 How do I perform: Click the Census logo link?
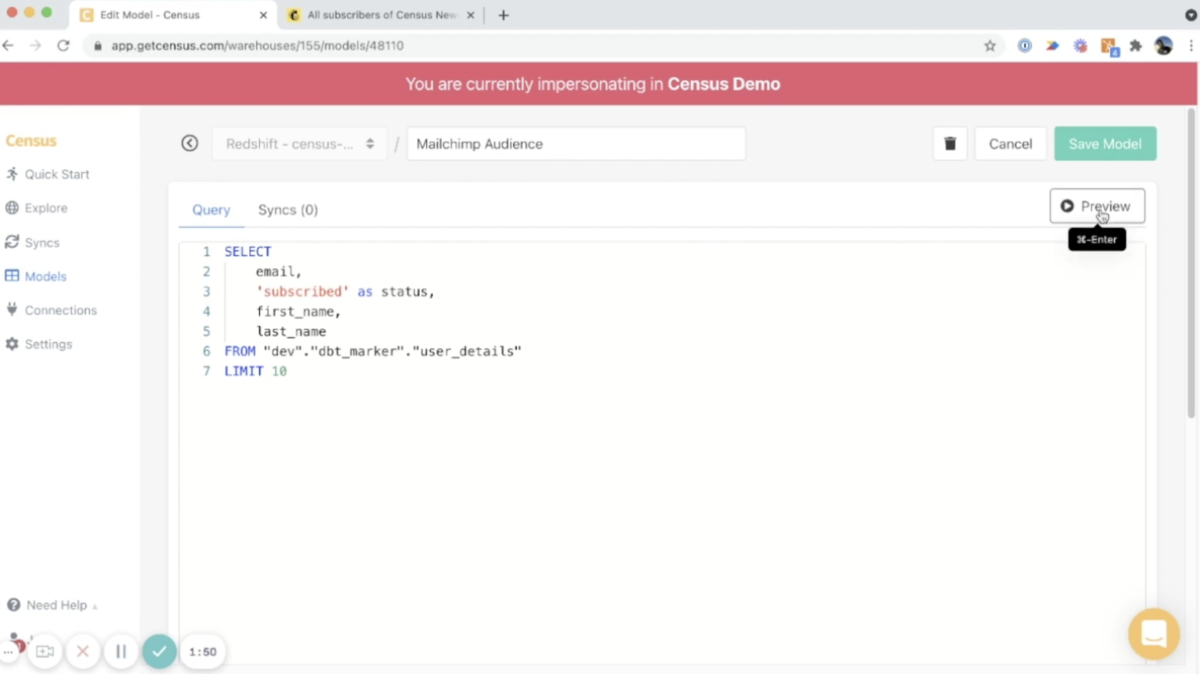pyautogui.click(x=31, y=141)
